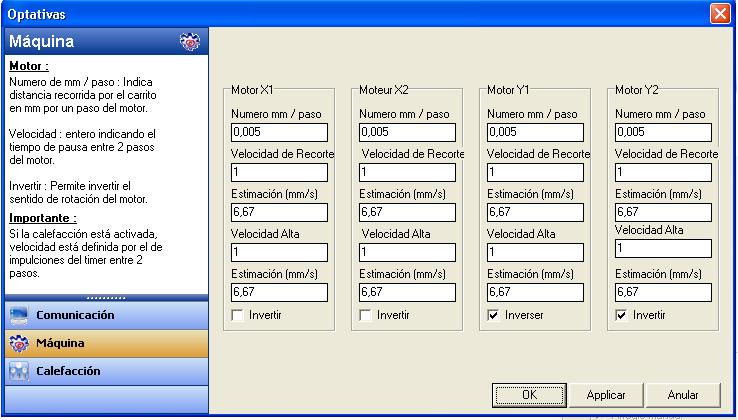Viewport: 738px width, 420px height.
Task: Click the Applicar button
Action: click(605, 395)
